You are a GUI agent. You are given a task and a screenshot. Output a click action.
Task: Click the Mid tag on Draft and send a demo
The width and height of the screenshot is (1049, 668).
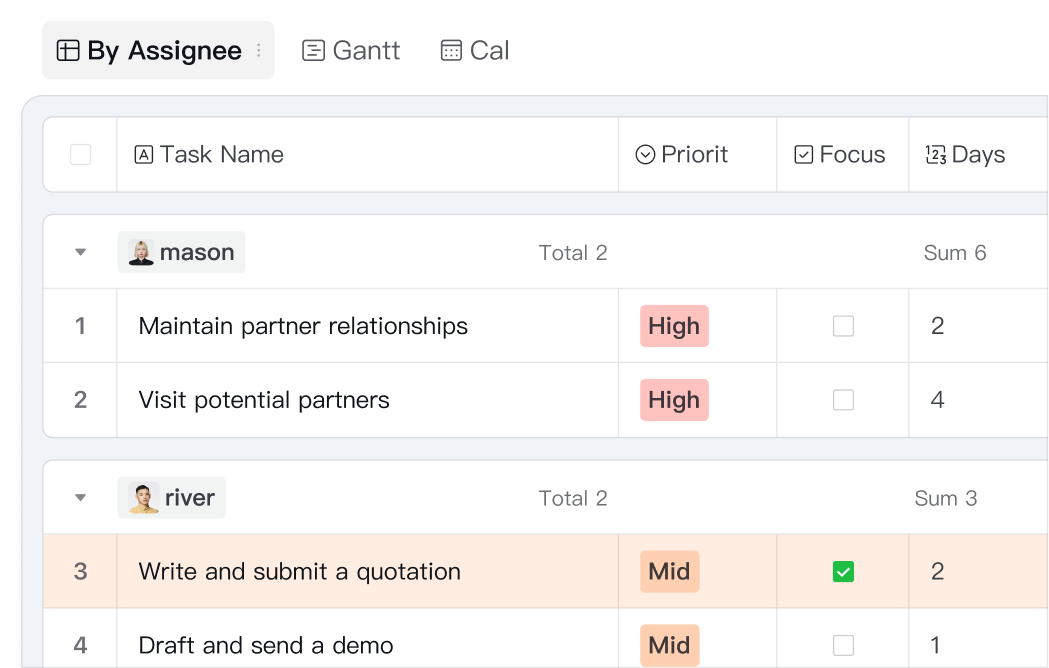pos(669,645)
